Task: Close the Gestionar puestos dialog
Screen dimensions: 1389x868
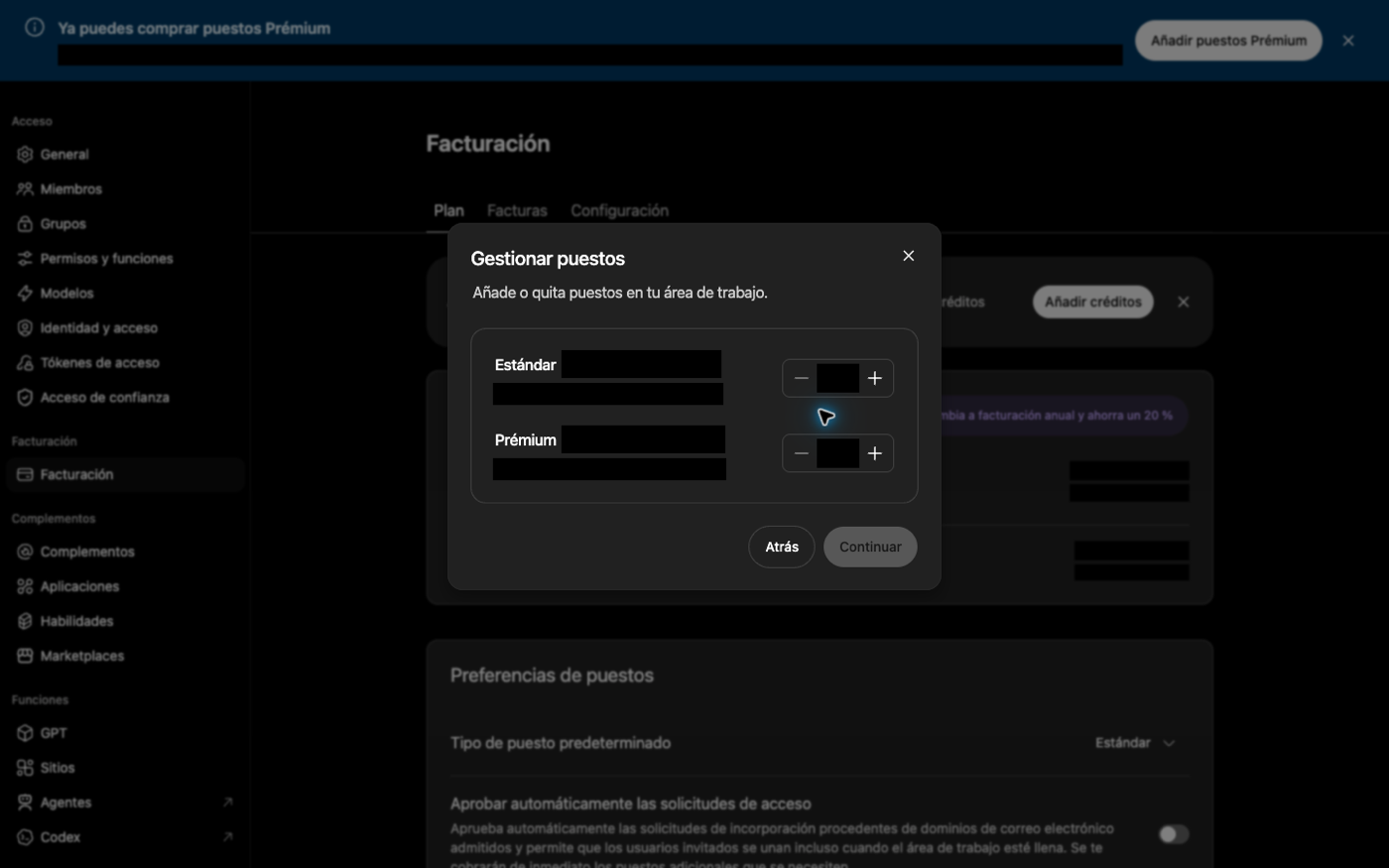Action: click(908, 256)
